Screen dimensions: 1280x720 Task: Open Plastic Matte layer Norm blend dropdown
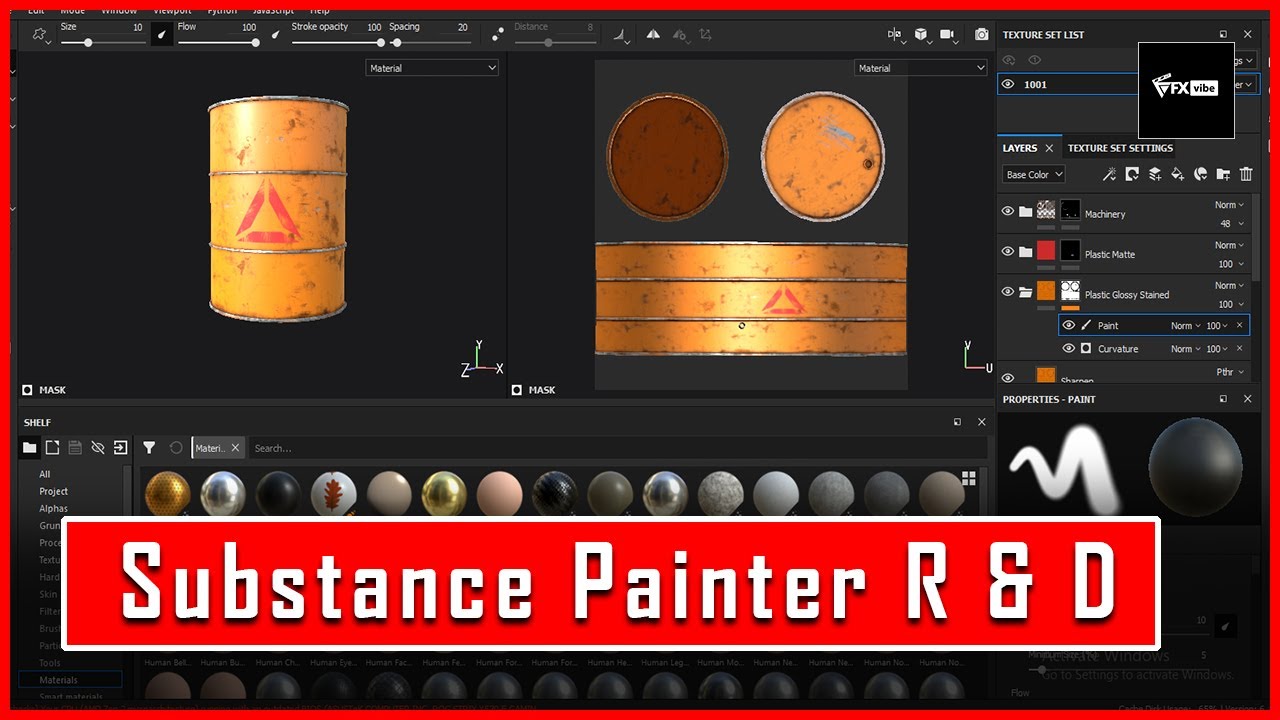tap(1230, 245)
